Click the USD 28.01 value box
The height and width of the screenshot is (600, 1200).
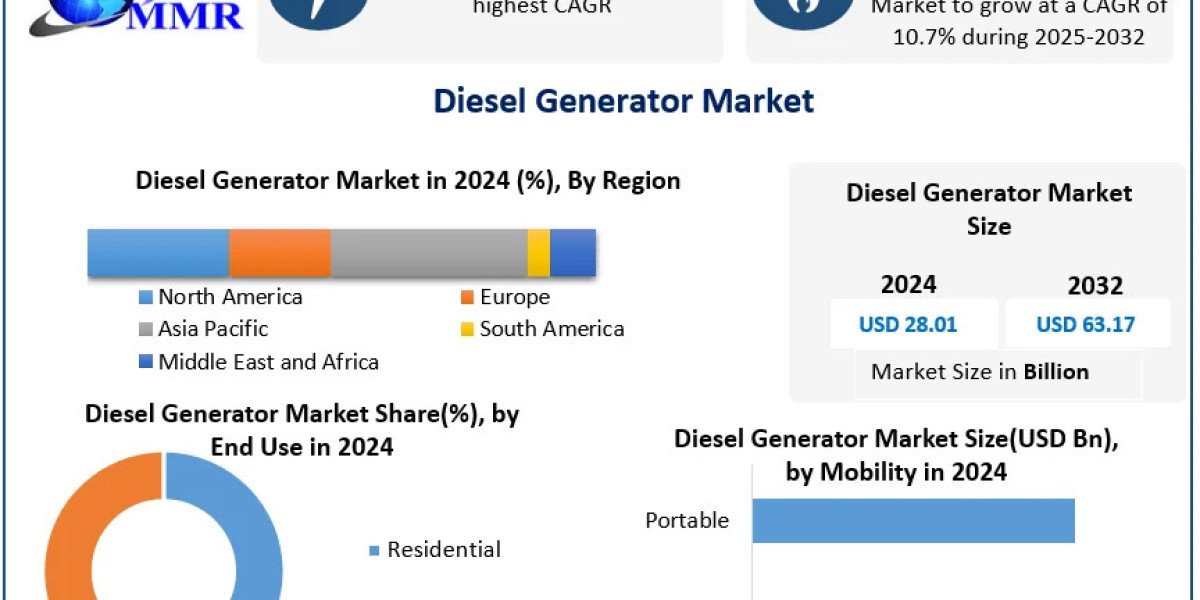click(x=912, y=323)
